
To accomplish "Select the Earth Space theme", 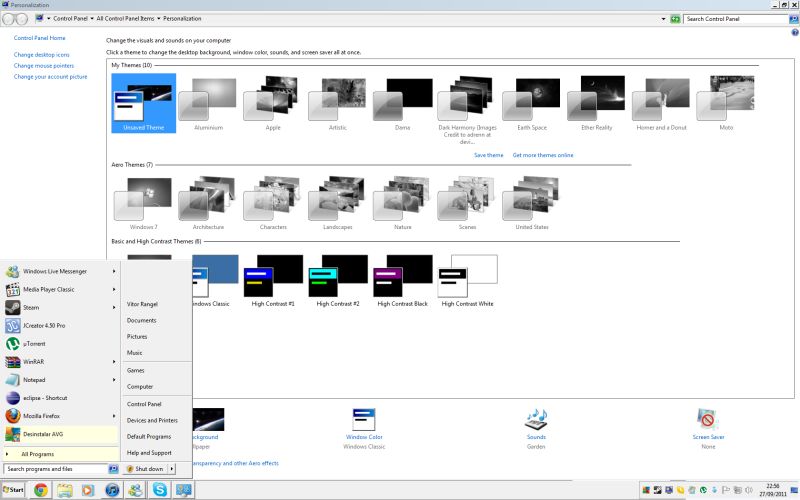I will (x=532, y=104).
